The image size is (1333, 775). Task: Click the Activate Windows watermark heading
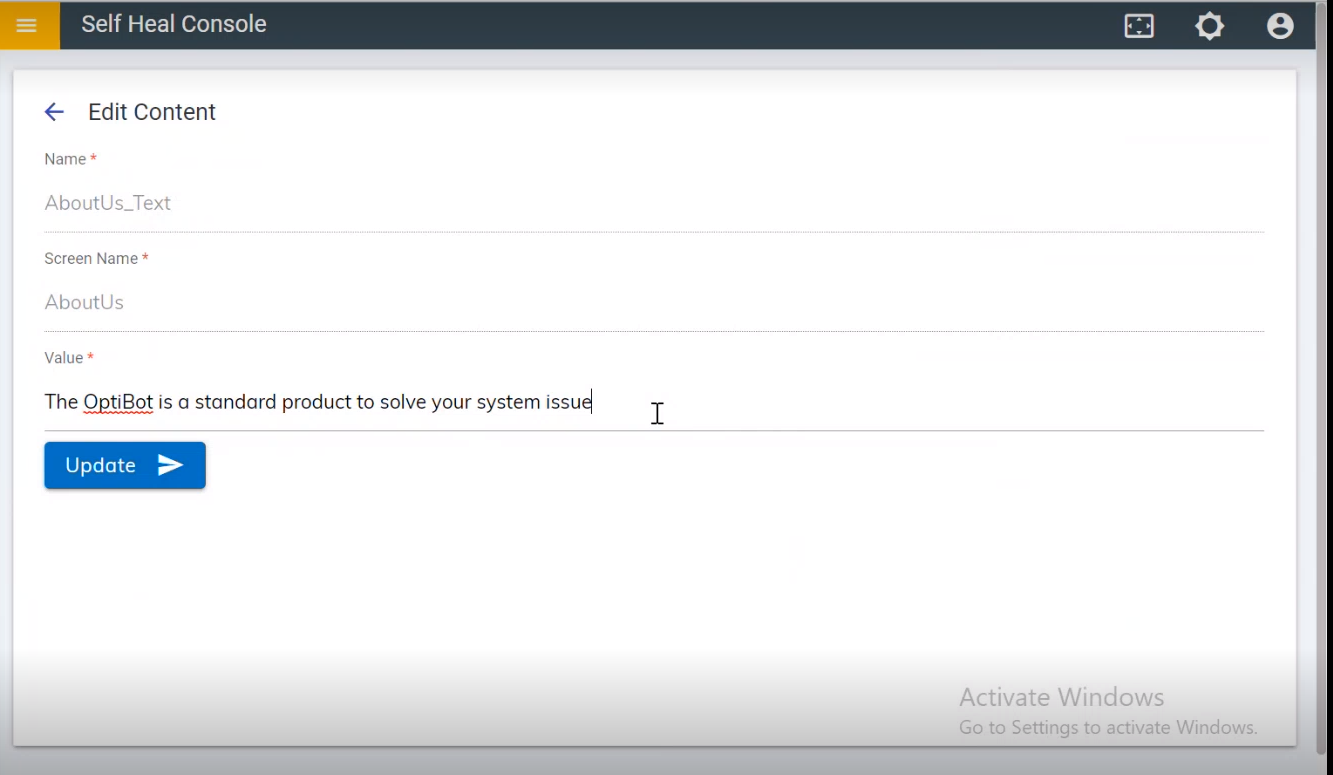1061,697
